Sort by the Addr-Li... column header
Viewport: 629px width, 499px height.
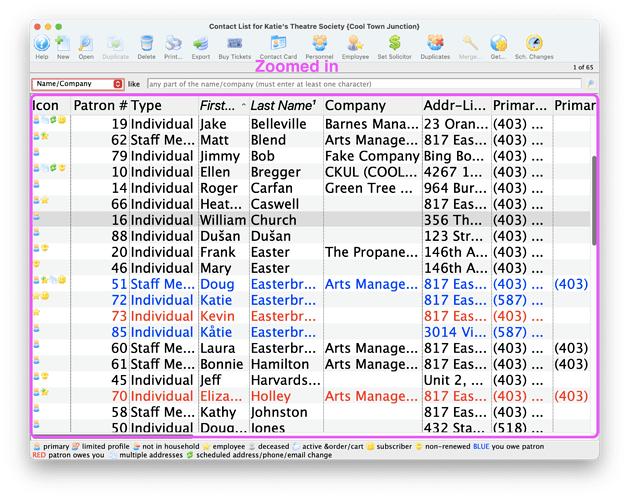pyautogui.click(x=457, y=105)
